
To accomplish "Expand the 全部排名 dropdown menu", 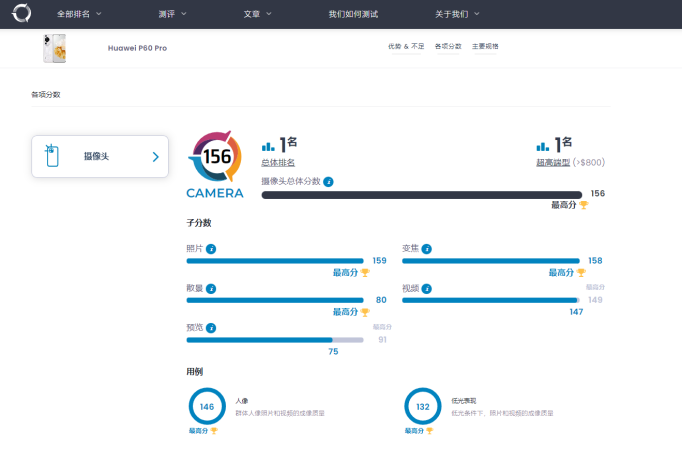I will [79, 14].
